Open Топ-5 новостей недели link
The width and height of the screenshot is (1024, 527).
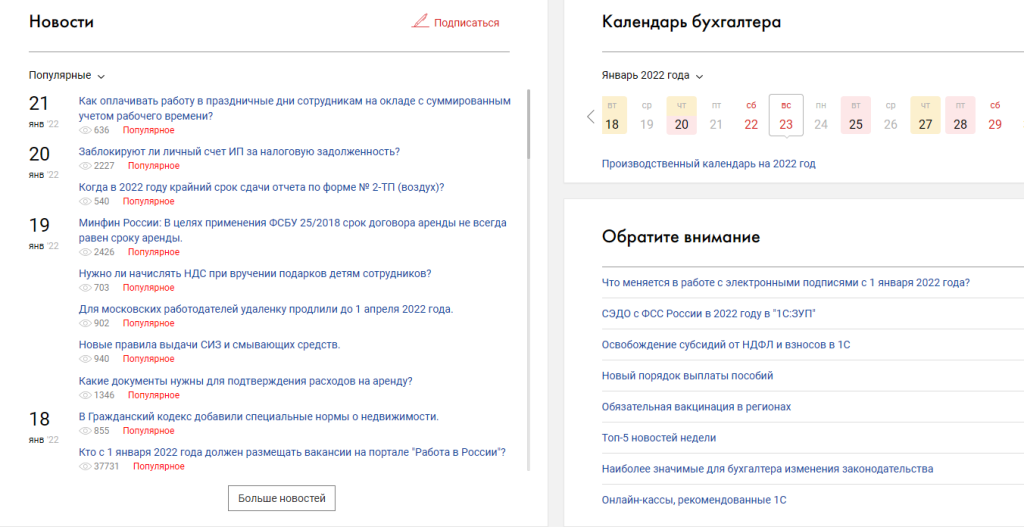point(658,437)
